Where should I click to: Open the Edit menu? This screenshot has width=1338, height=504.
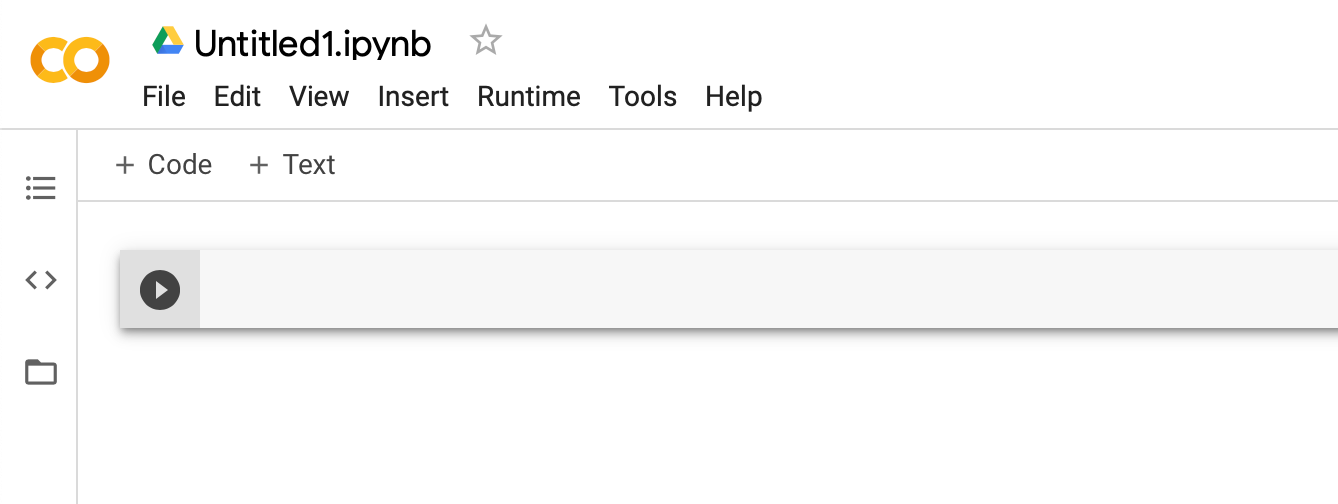pyautogui.click(x=237, y=97)
